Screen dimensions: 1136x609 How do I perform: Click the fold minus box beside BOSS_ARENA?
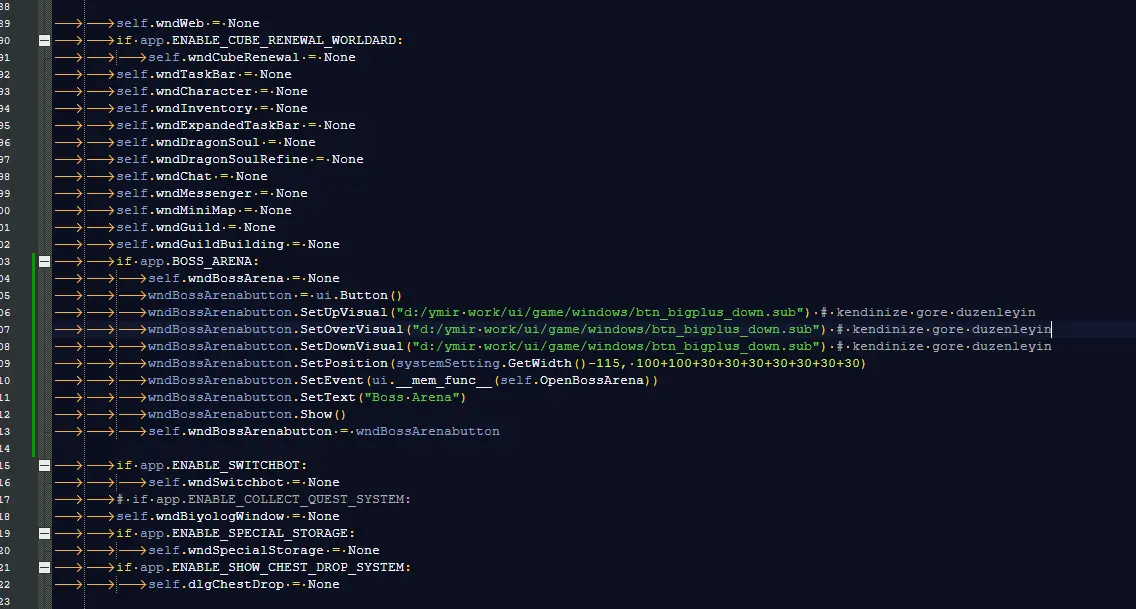[43, 261]
